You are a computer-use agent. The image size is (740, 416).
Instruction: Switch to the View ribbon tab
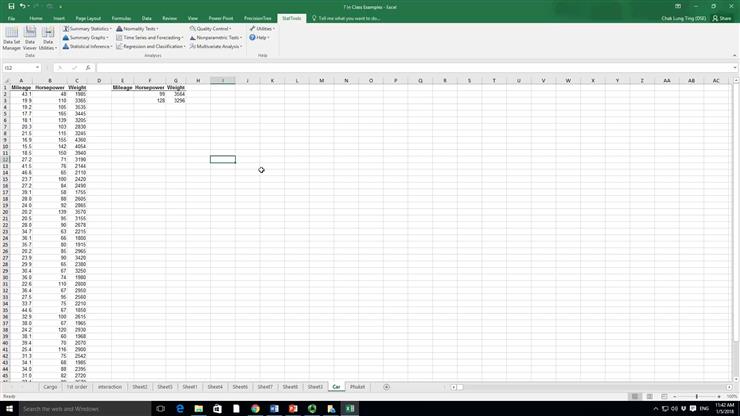193,18
